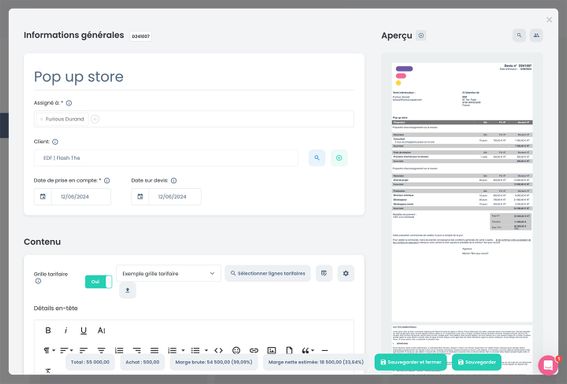Screen dimensions: 567x384
Task: Click the upload icon below the pricing grid dropdown
Action: pyautogui.click(x=127, y=290)
